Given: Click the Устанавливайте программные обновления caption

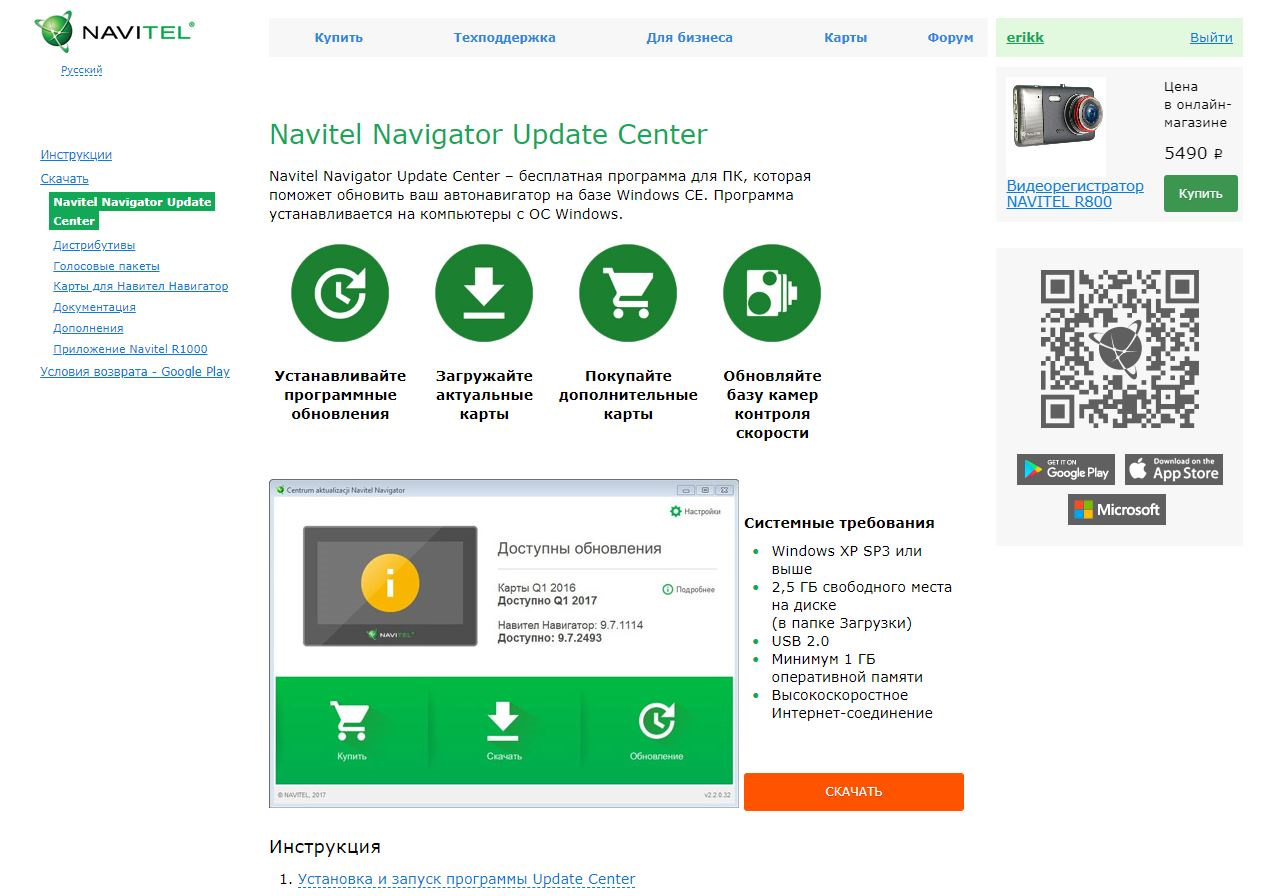Looking at the screenshot, I should [340, 395].
